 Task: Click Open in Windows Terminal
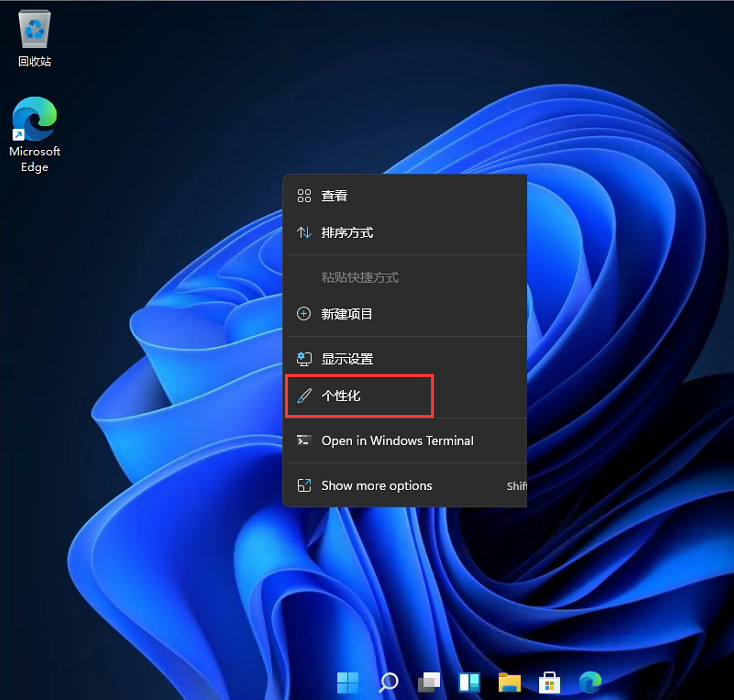397,441
